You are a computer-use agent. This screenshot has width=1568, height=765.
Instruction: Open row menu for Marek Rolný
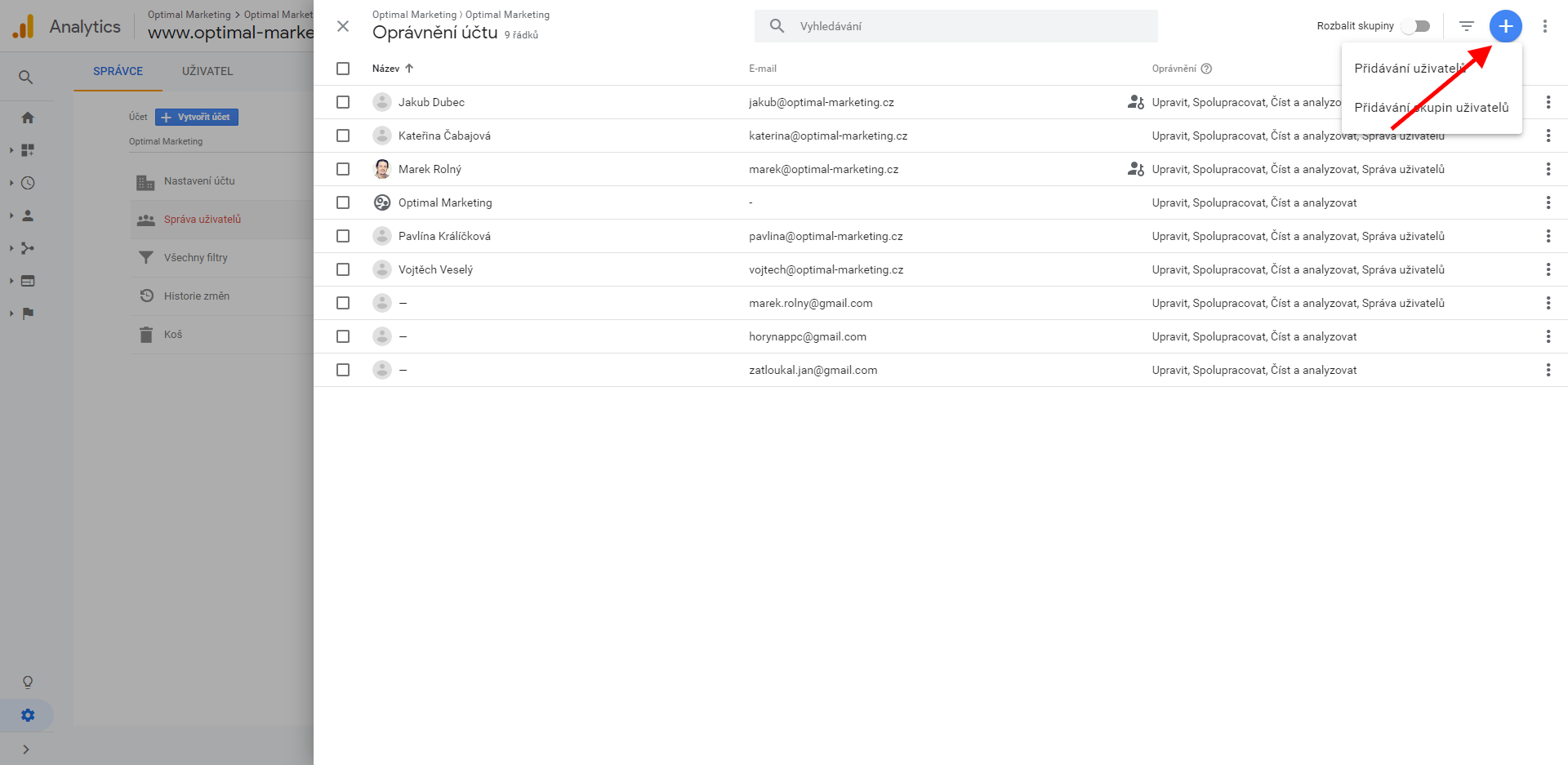tap(1548, 169)
